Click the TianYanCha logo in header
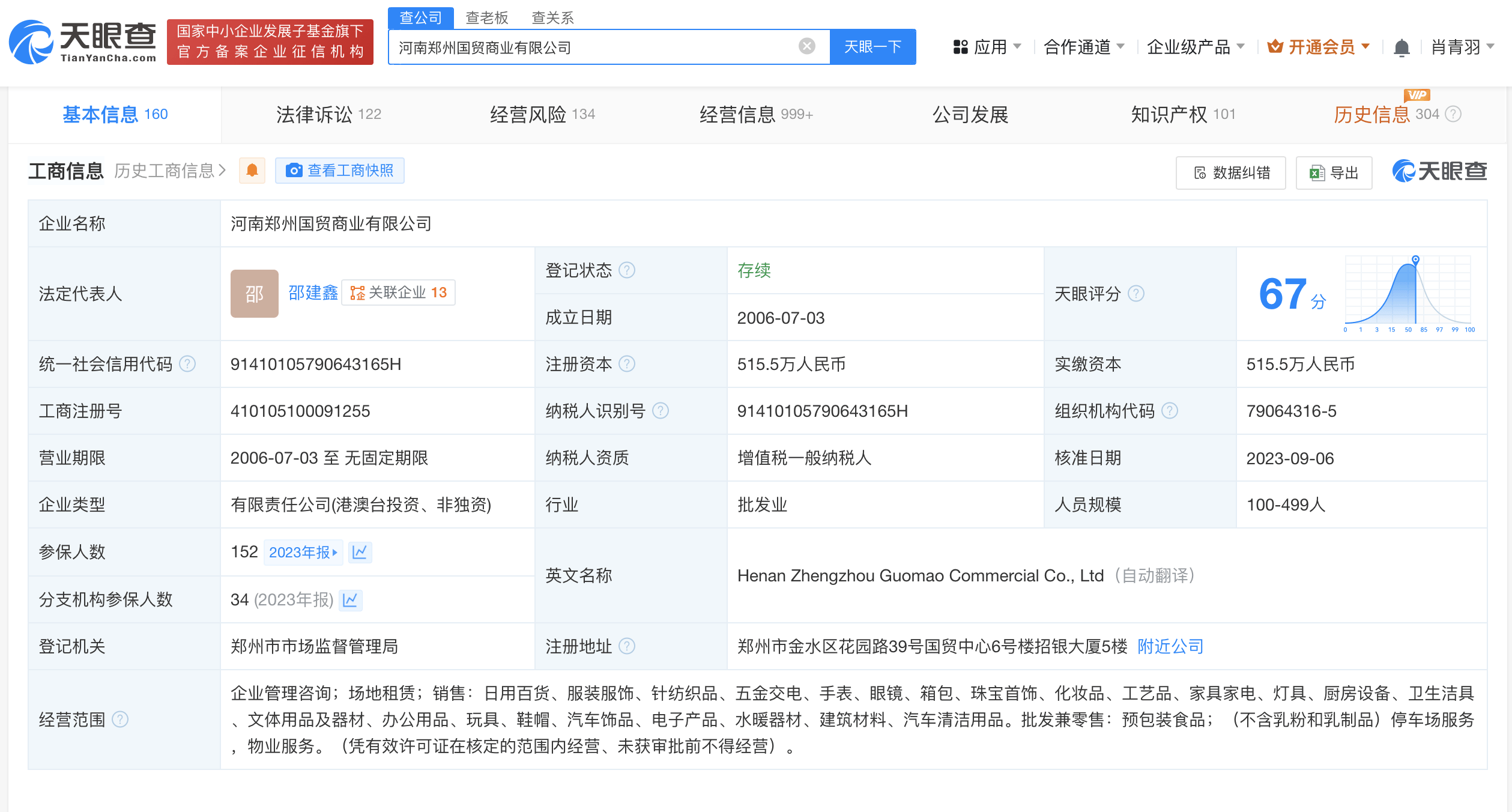 click(83, 42)
